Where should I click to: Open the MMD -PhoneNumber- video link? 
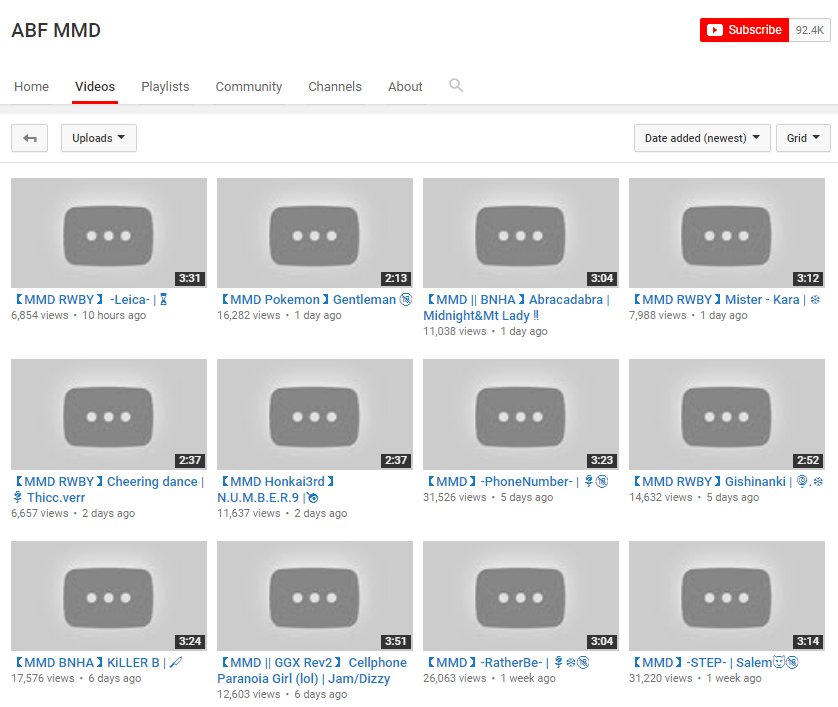point(516,481)
